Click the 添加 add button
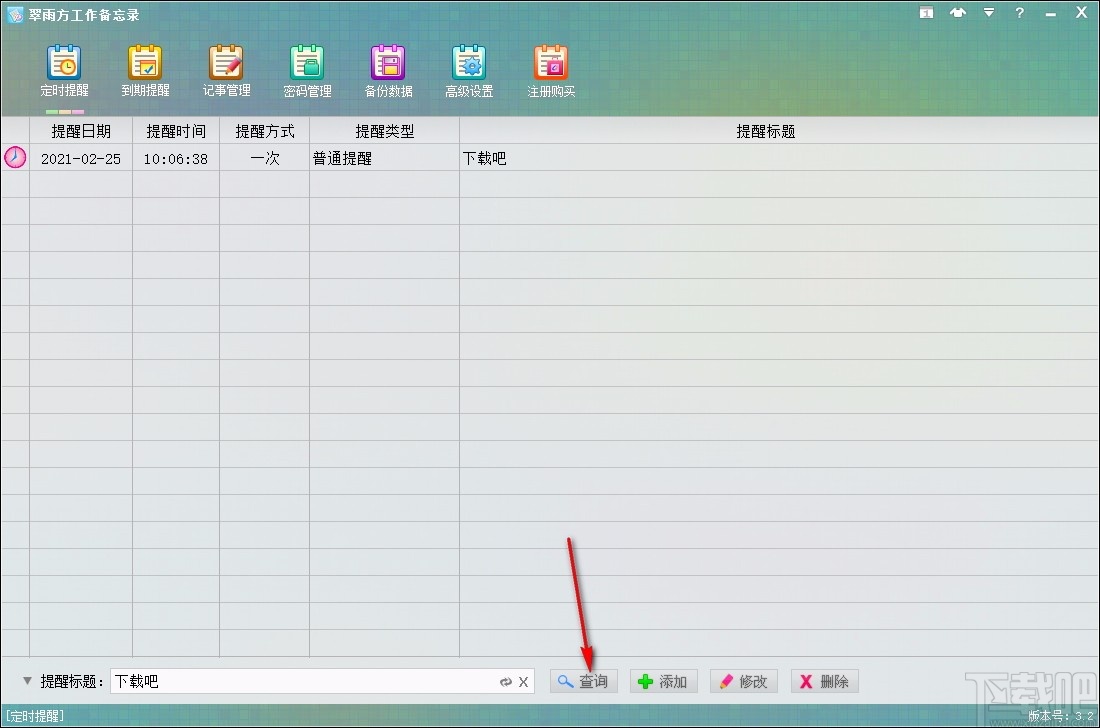The image size is (1100, 728). click(664, 681)
